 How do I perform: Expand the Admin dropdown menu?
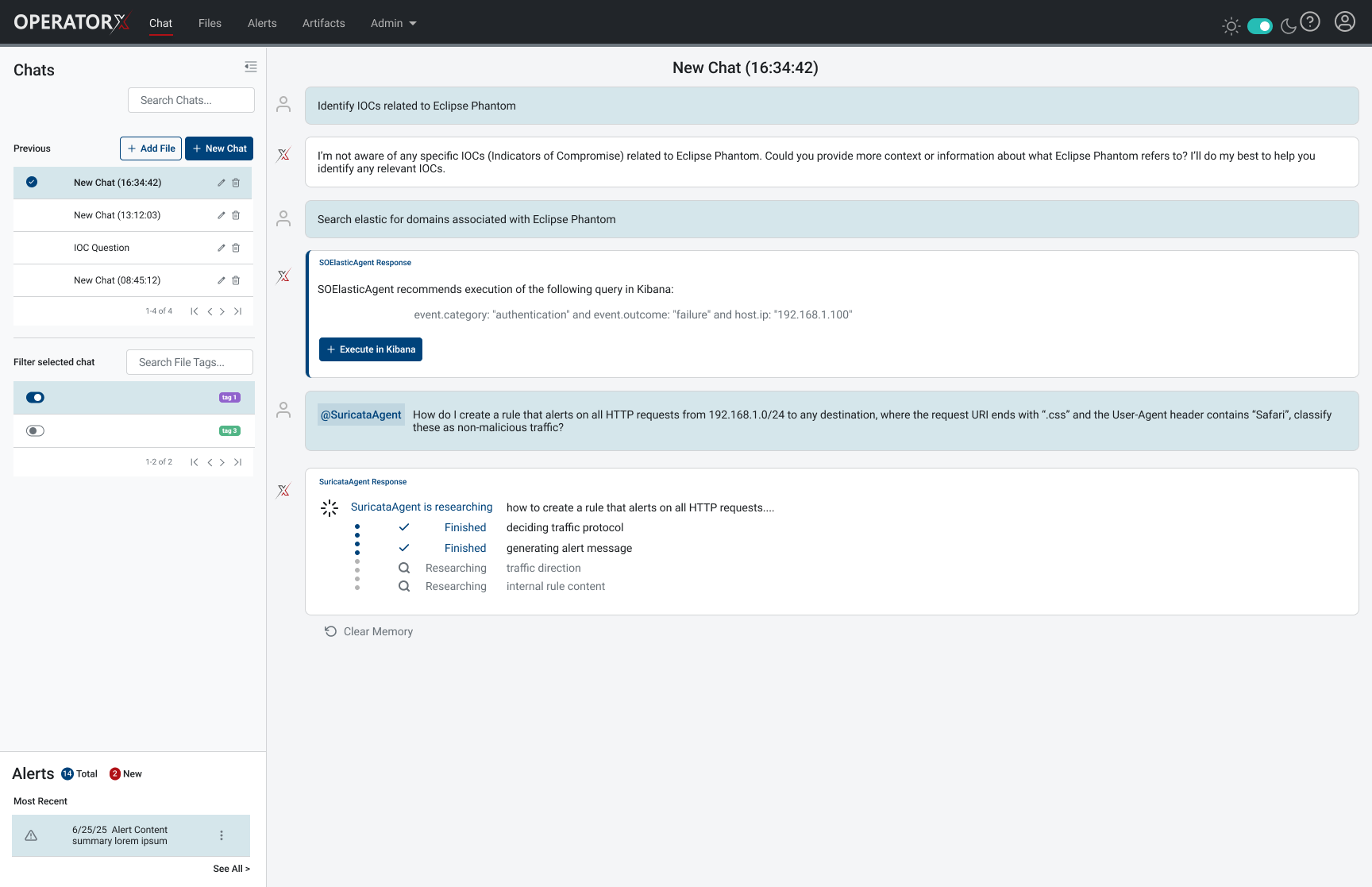[393, 23]
